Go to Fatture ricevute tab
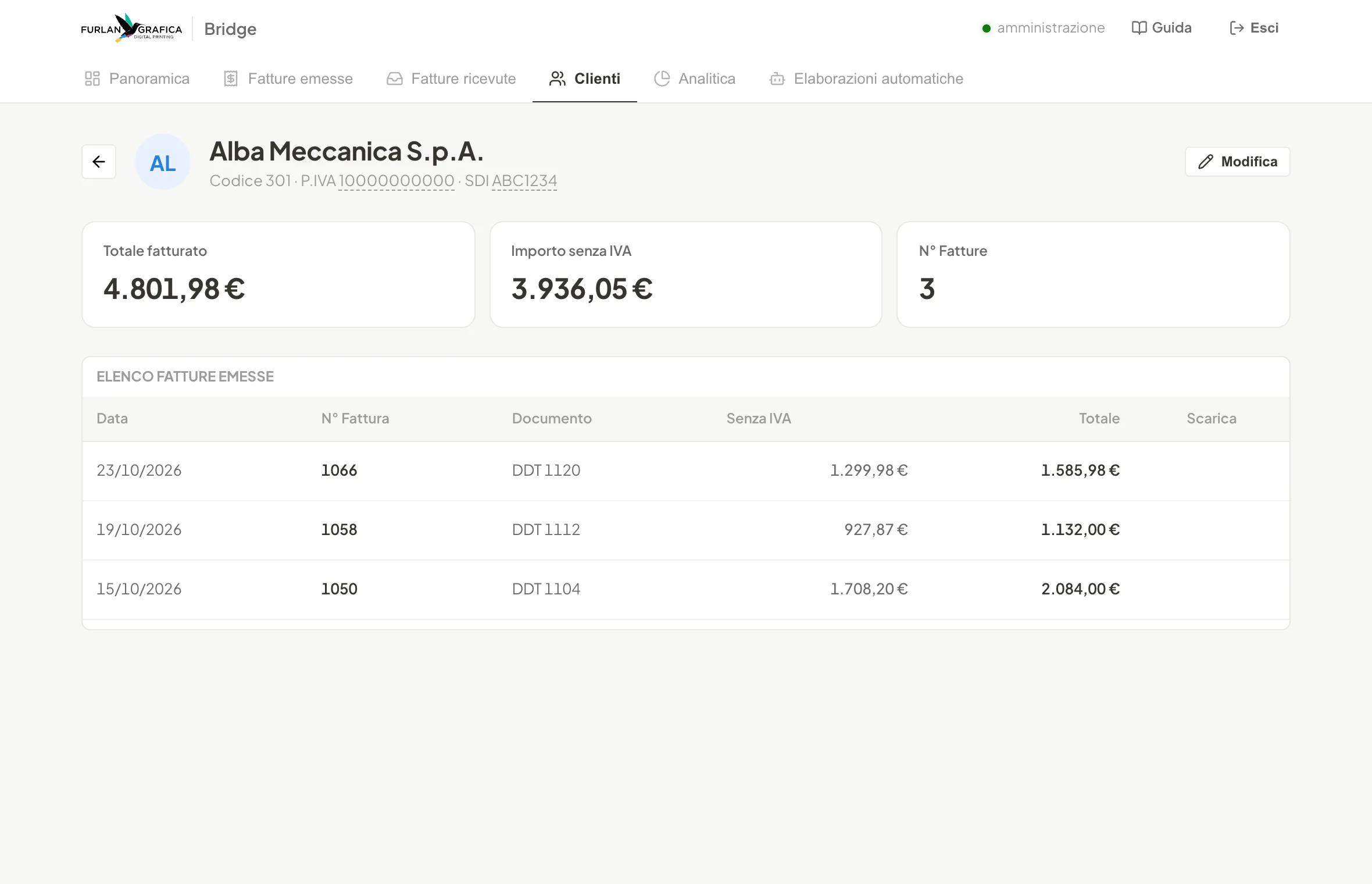Image resolution: width=1372 pixels, height=884 pixels. coord(451,79)
